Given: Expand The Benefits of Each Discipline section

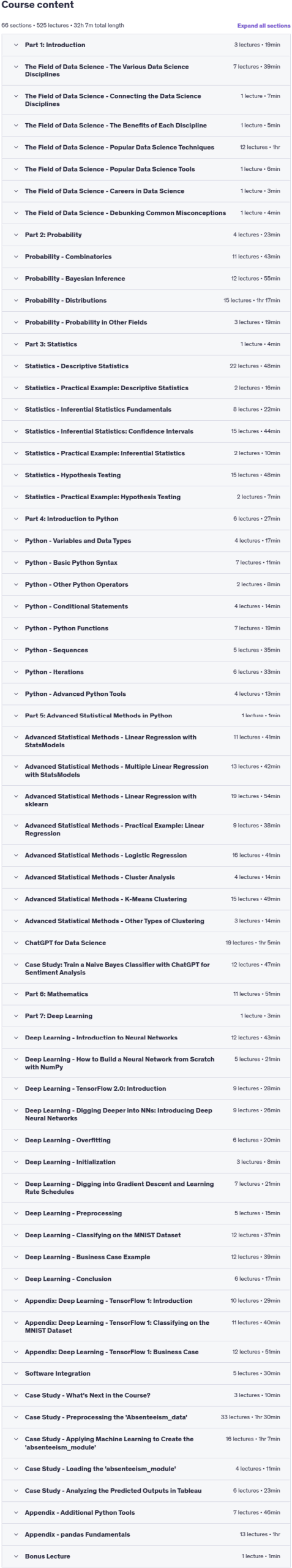Looking at the screenshot, I should coord(146,126).
